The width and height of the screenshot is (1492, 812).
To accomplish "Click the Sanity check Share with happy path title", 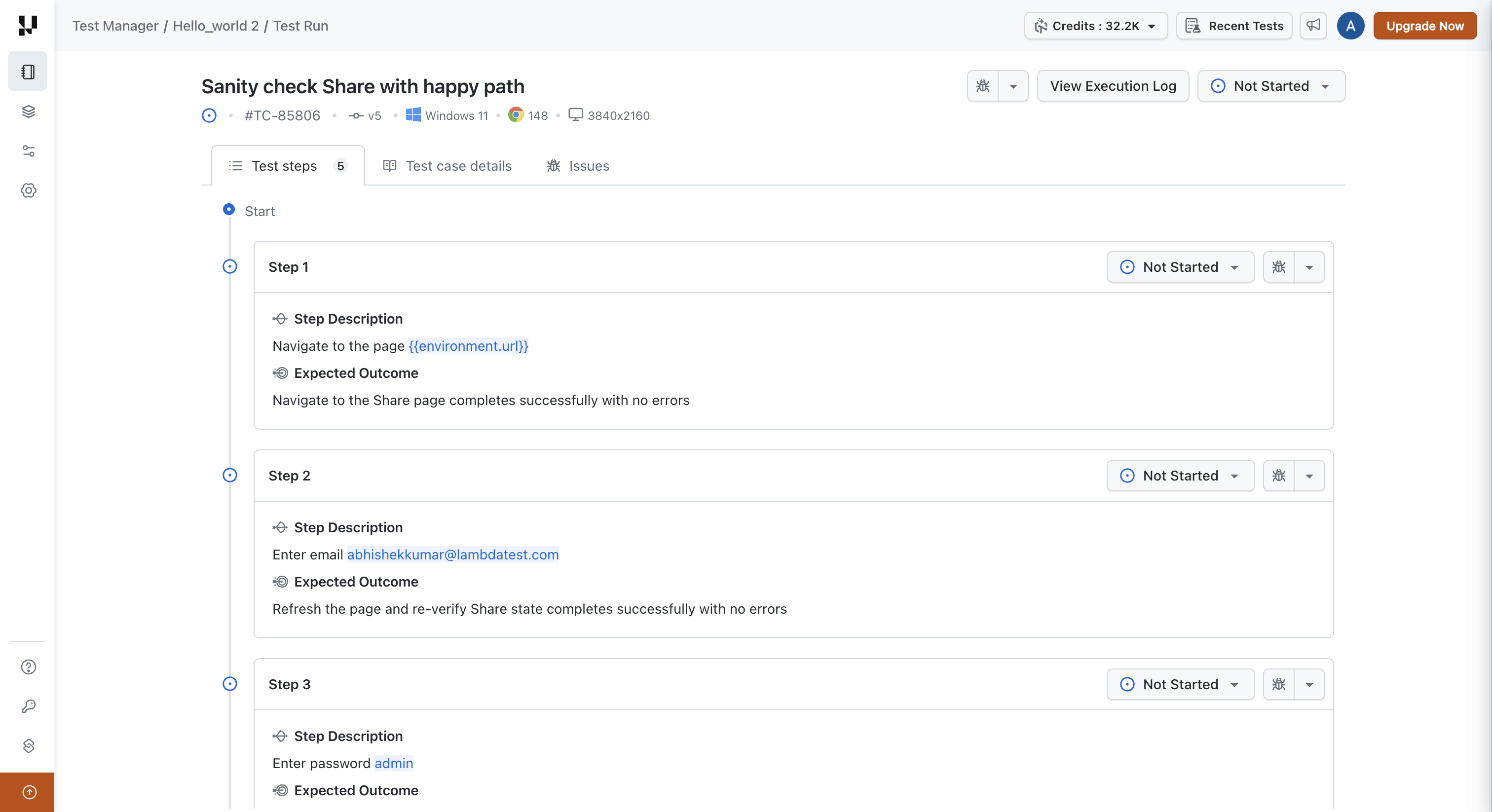I will pos(363,86).
